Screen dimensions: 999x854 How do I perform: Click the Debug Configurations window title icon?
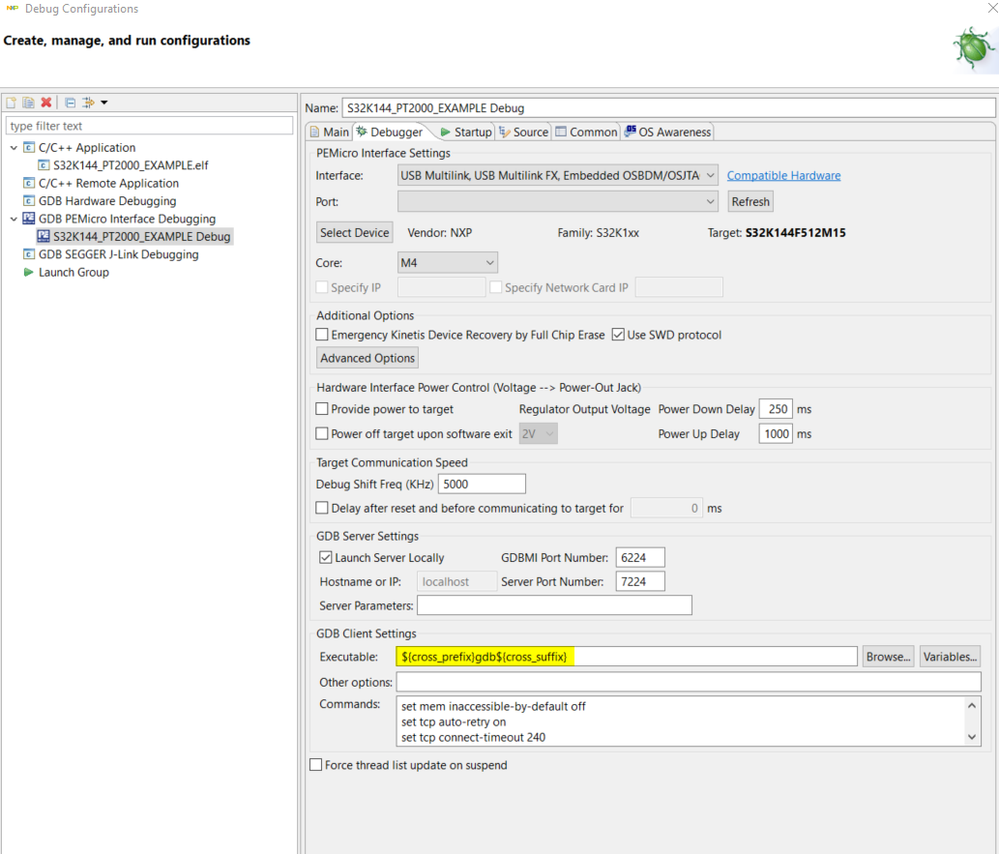12,8
